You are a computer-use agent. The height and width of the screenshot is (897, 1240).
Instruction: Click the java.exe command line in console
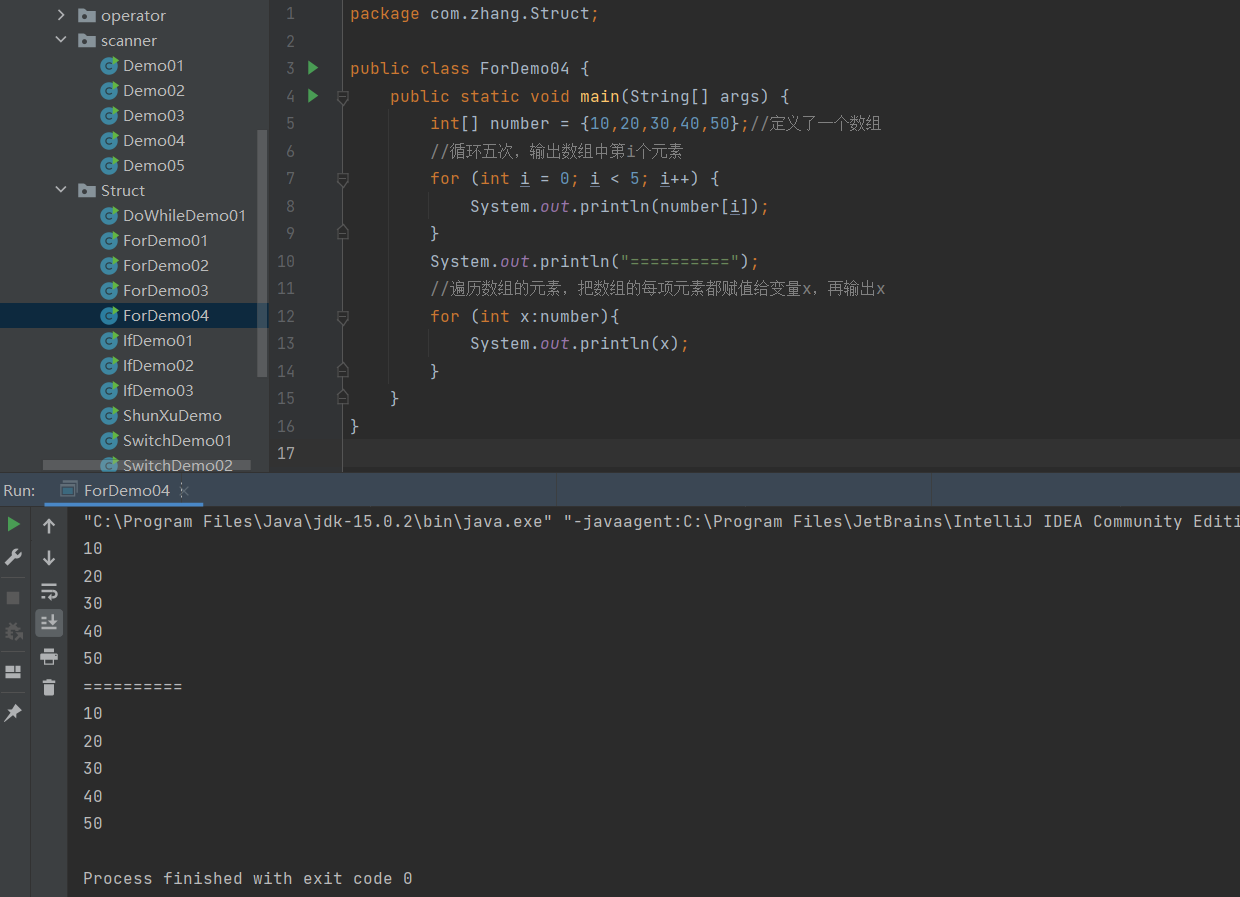tap(661, 522)
